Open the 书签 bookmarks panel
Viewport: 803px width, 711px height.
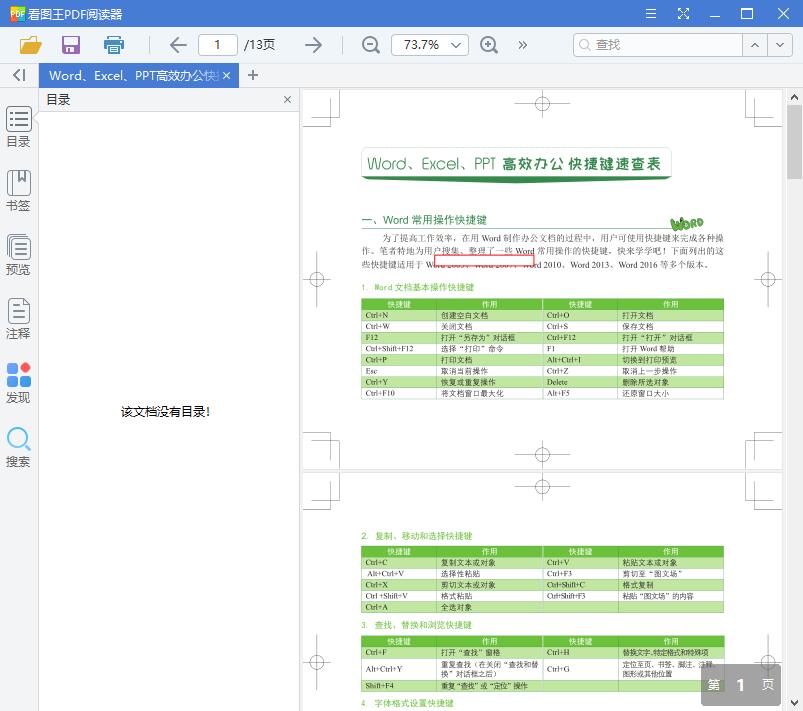tap(18, 190)
